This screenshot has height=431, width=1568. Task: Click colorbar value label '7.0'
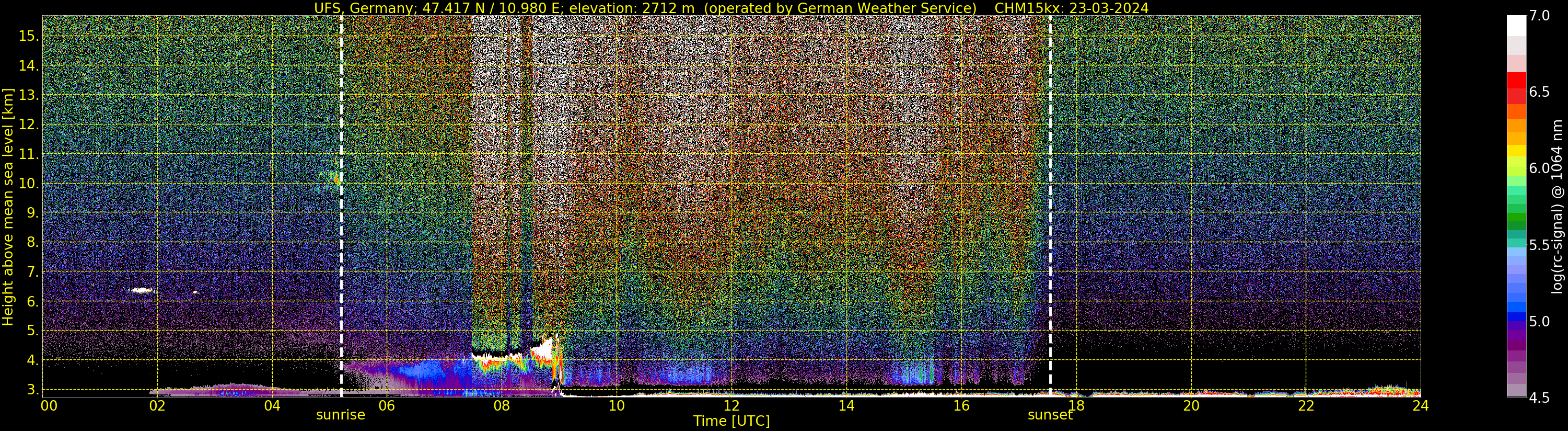(1539, 16)
